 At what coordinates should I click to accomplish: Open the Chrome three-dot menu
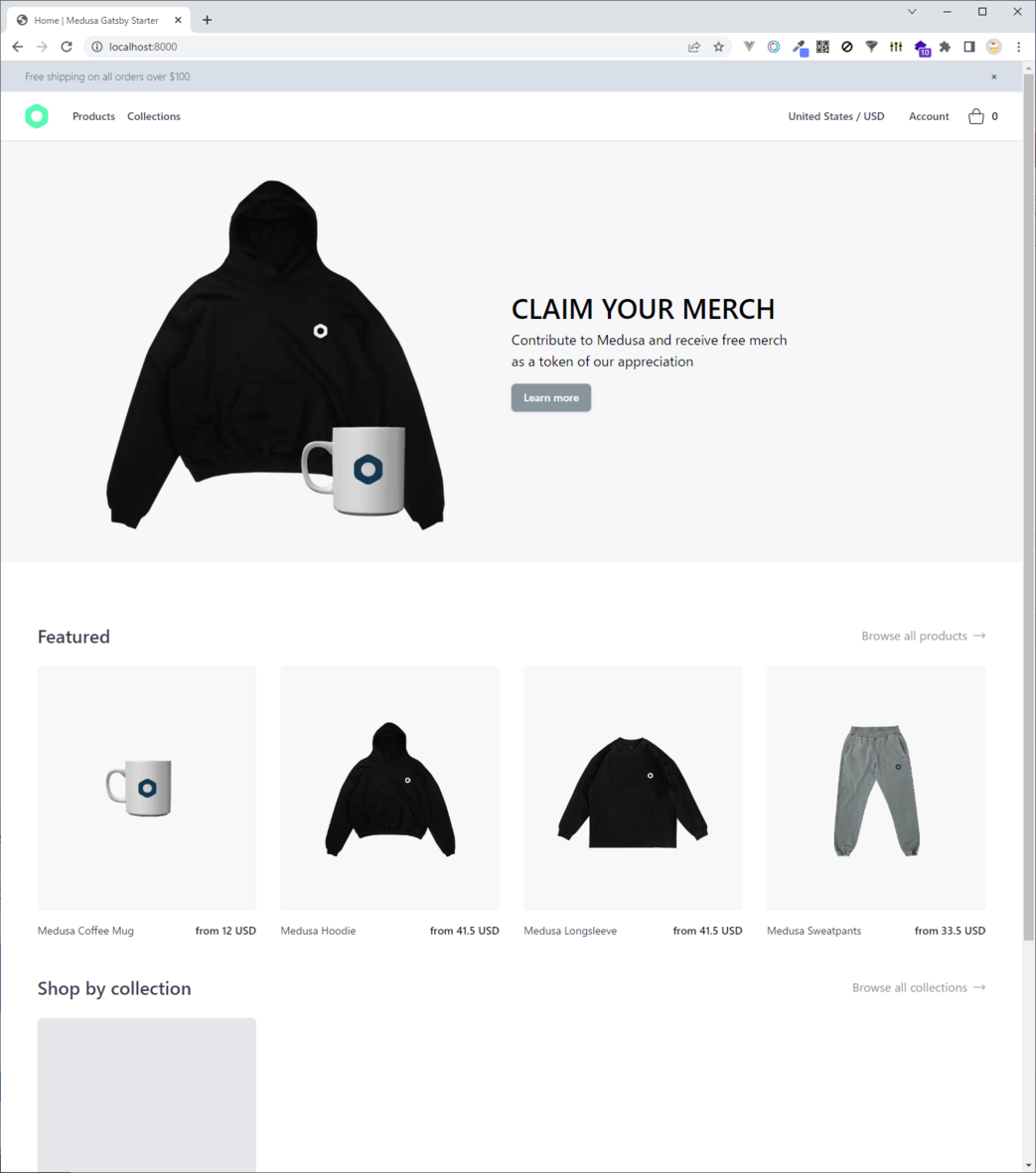pos(1019,47)
